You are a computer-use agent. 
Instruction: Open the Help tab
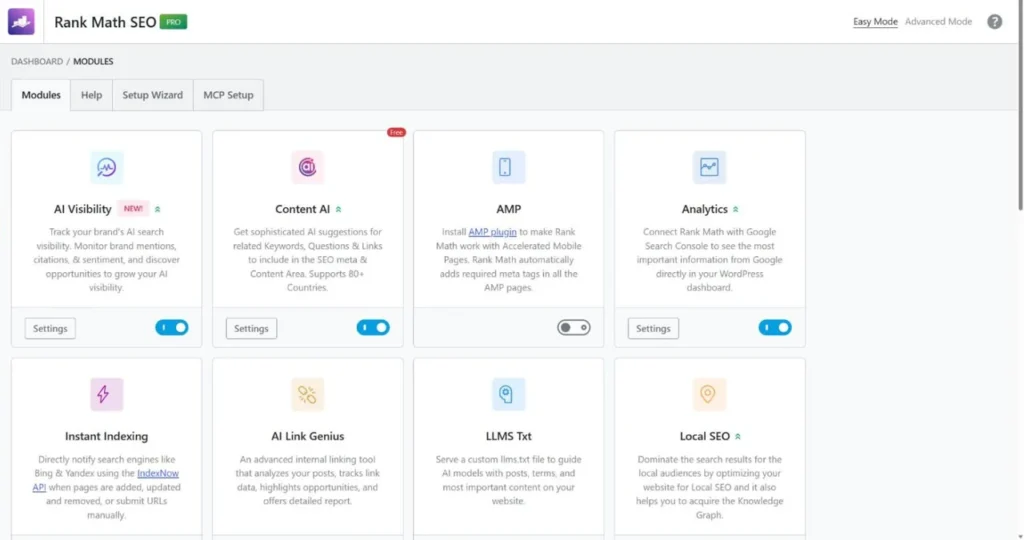coord(91,95)
